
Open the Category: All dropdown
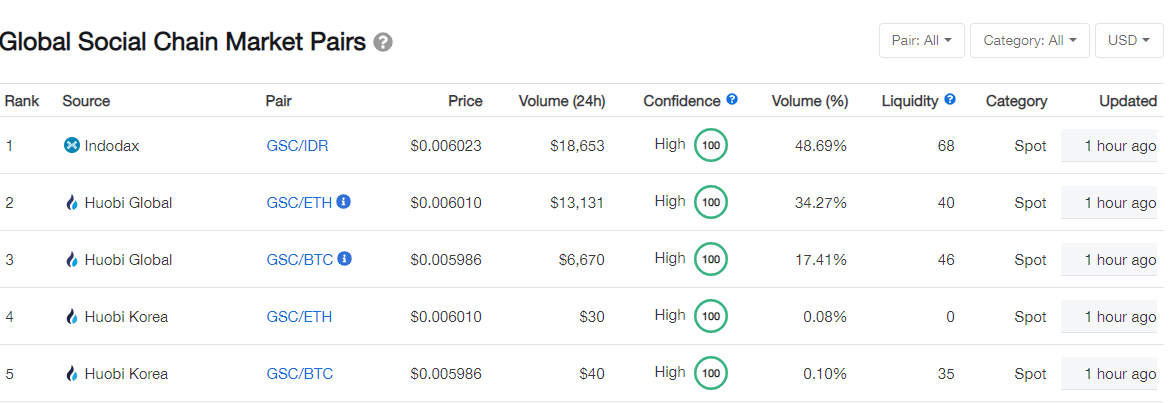click(x=1030, y=40)
